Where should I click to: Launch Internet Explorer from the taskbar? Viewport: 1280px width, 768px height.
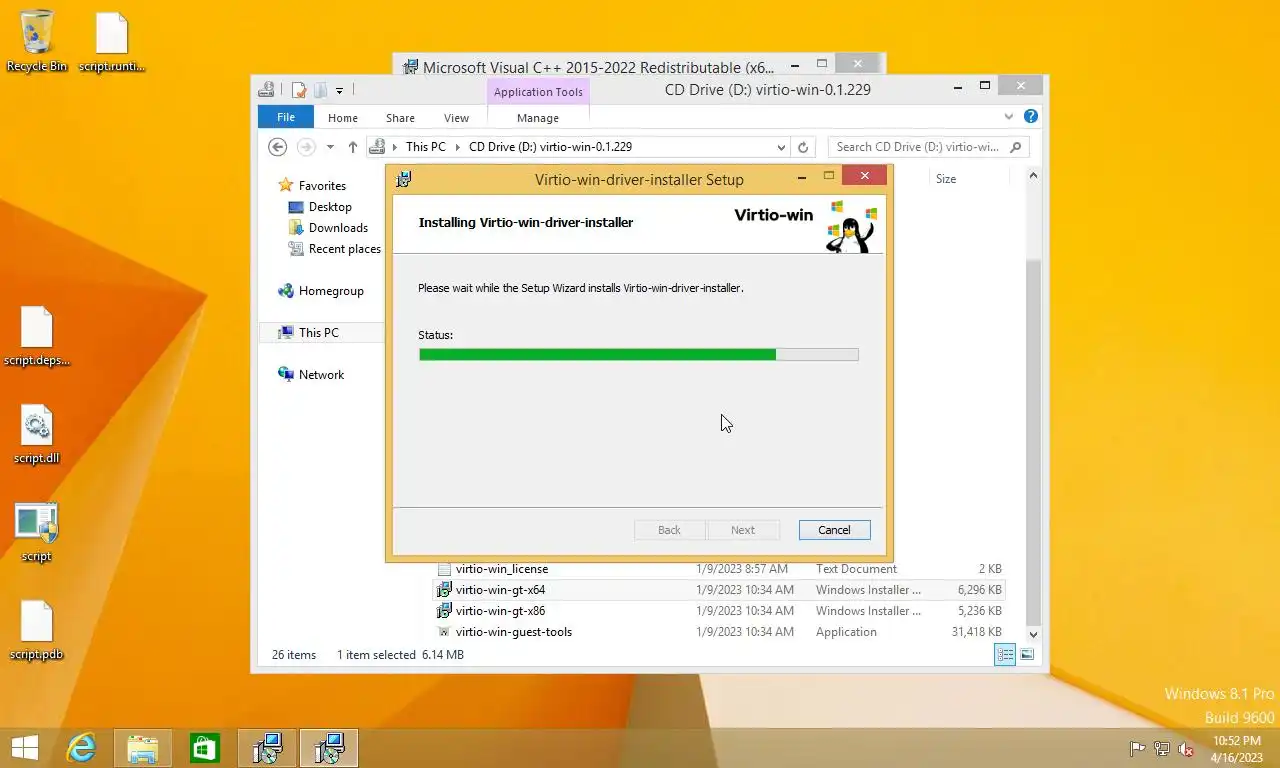click(81, 748)
